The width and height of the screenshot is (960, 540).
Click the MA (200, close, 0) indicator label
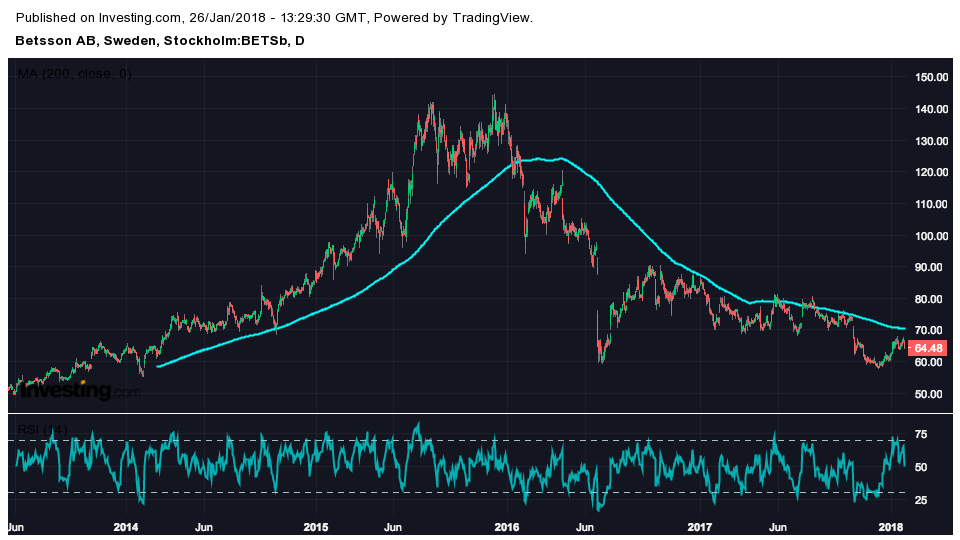point(74,74)
